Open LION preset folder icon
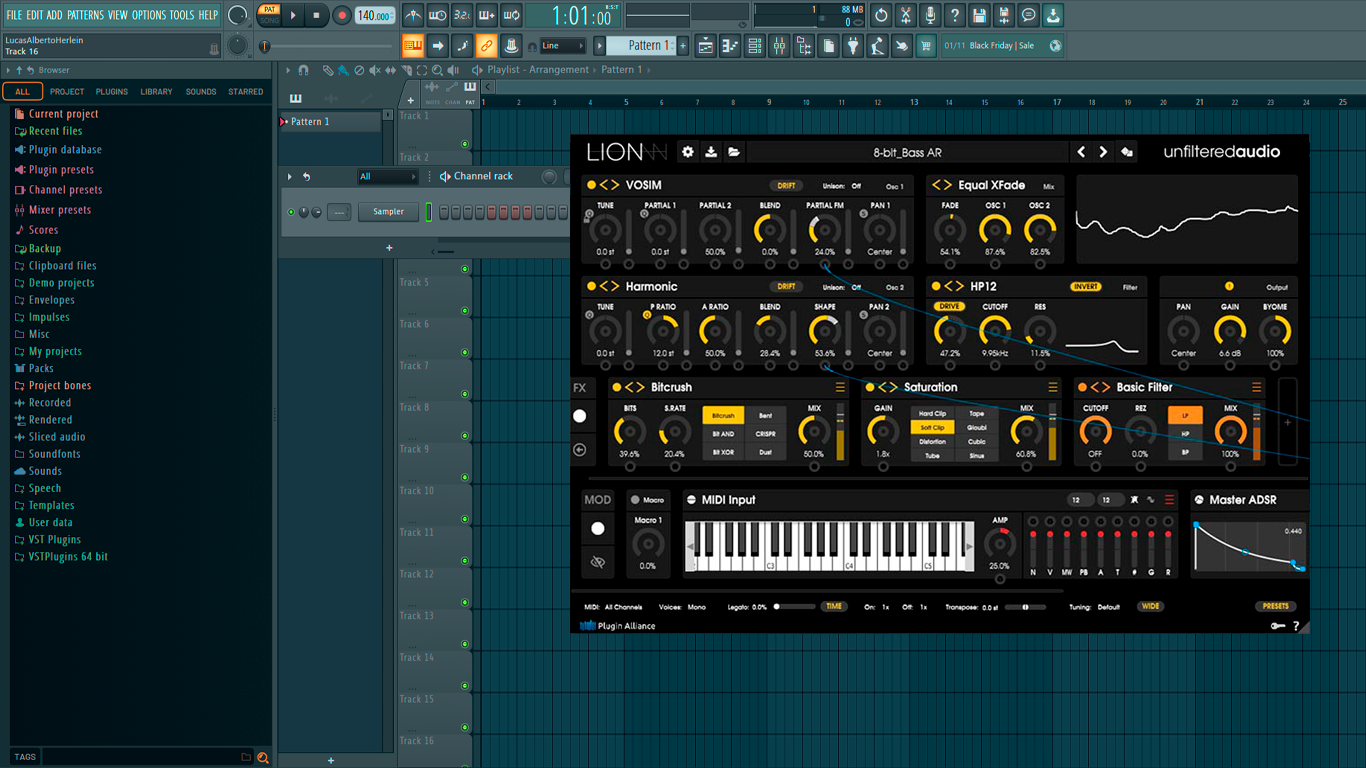Screen dimensions: 1366x768 [734, 152]
